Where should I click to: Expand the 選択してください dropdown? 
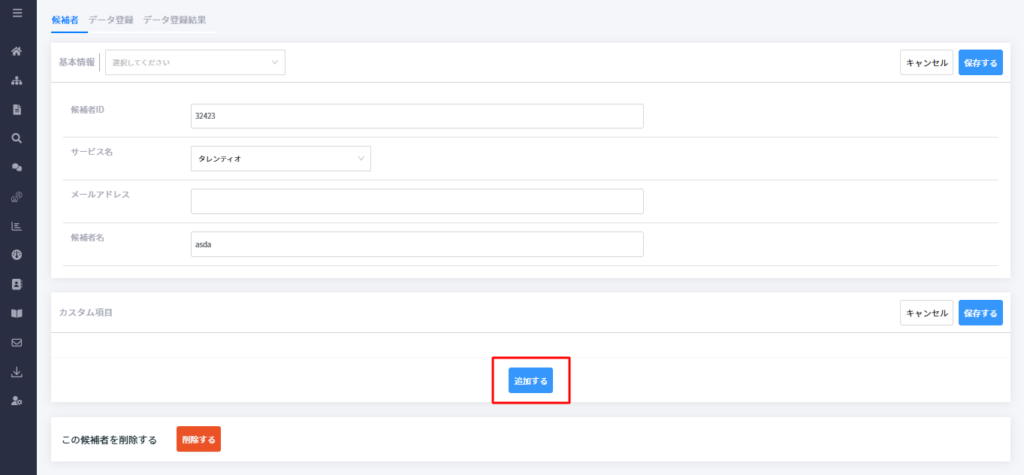(195, 63)
